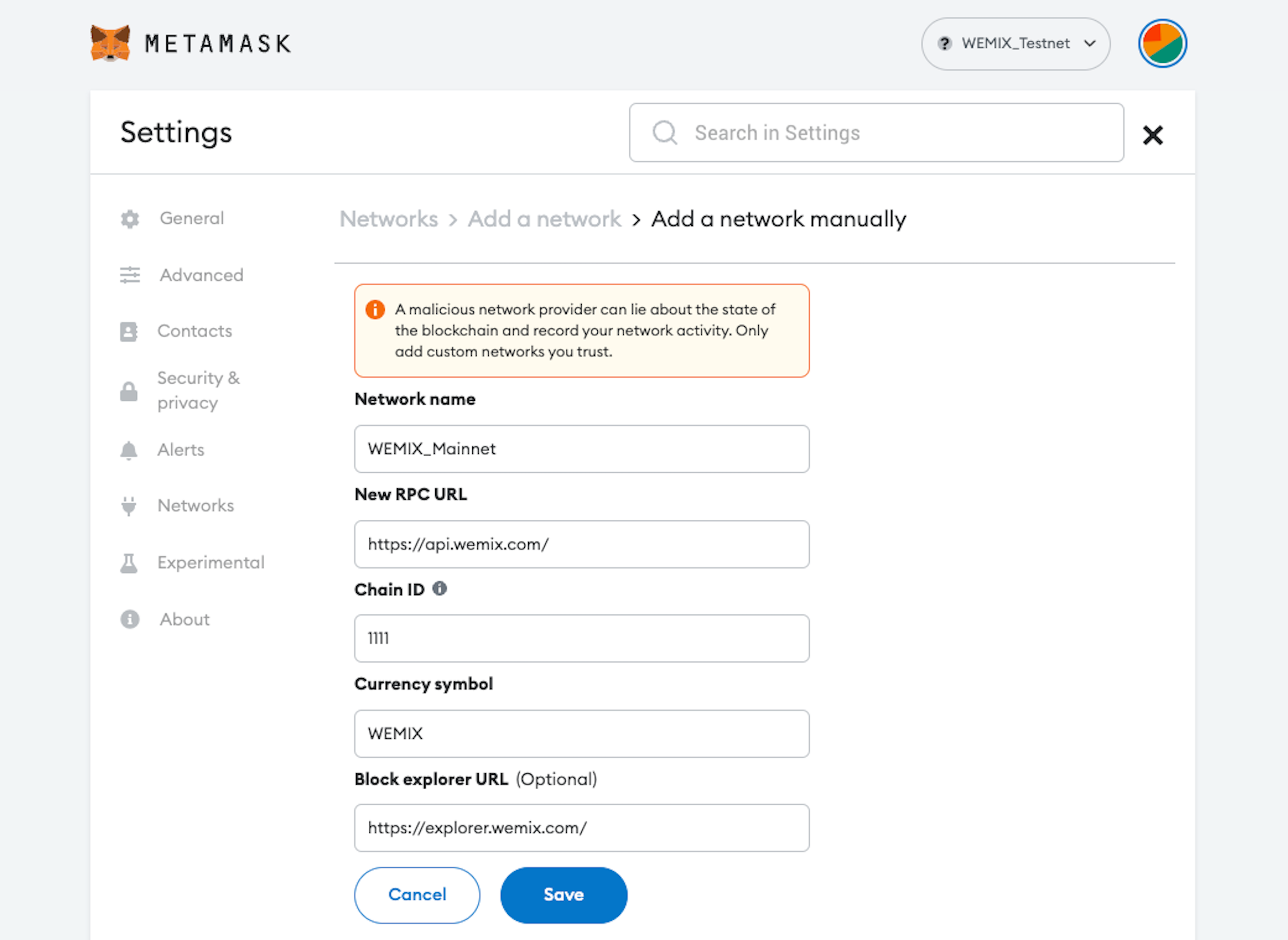
Task: Click the General gear icon
Action: tap(130, 219)
